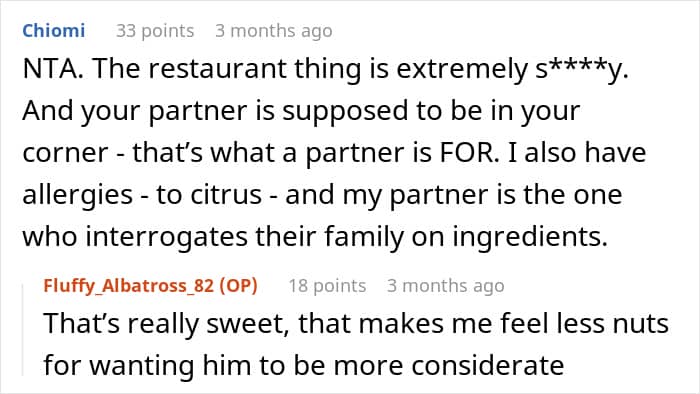Click the word allergies in the comment
Image resolution: width=700 pixels, height=394 pixels.
pyautogui.click(x=78, y=195)
